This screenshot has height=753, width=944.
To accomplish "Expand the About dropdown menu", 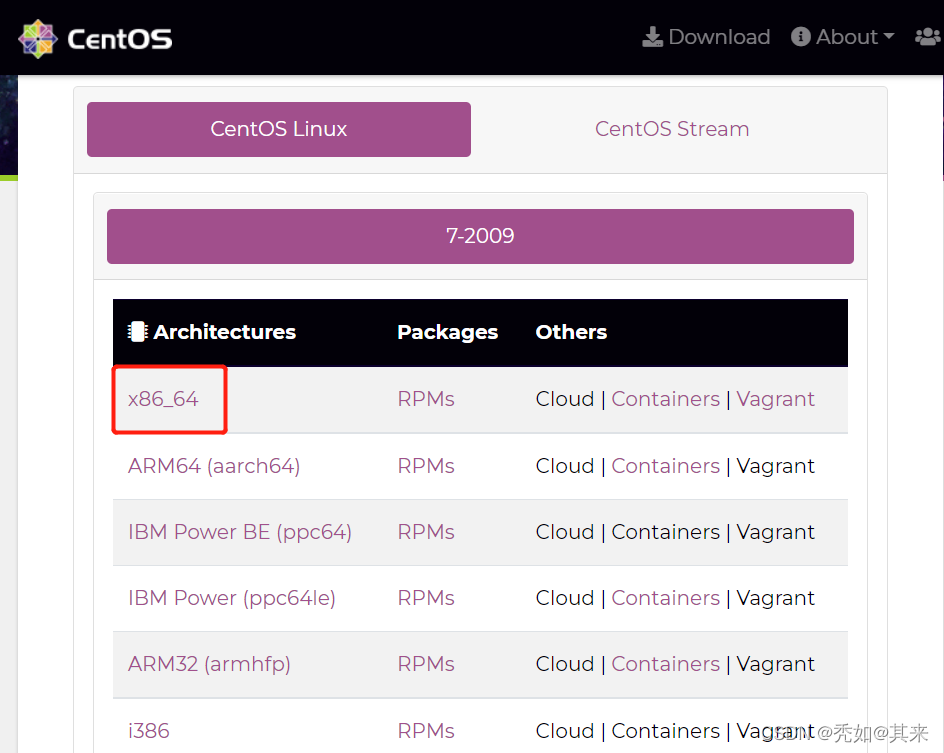I will [843, 37].
